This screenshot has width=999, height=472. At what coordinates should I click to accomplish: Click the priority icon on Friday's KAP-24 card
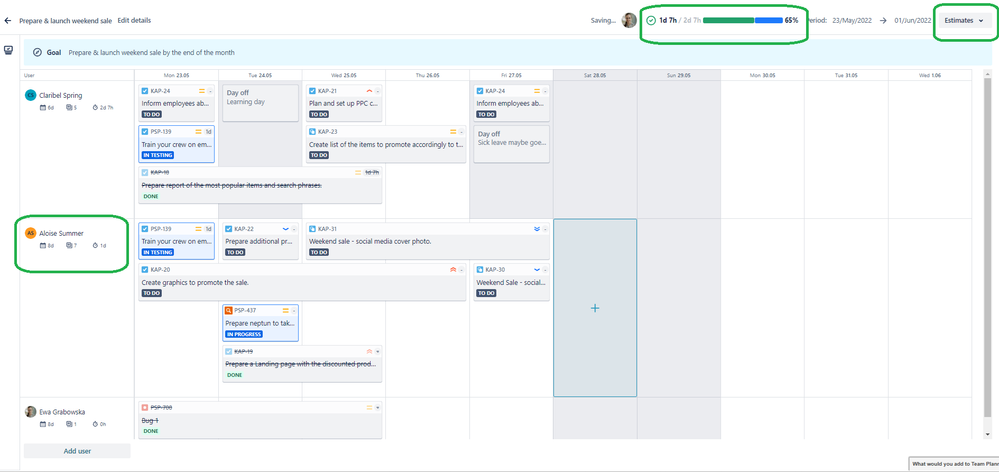[537, 91]
